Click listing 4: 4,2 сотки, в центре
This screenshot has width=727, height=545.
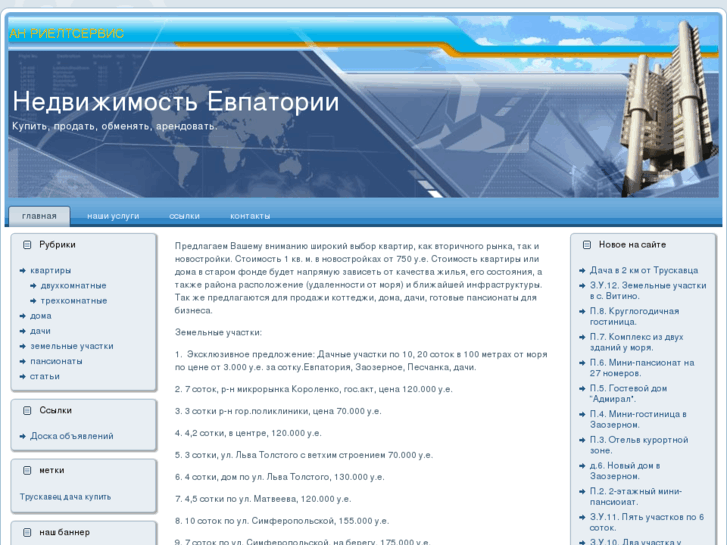(248, 433)
